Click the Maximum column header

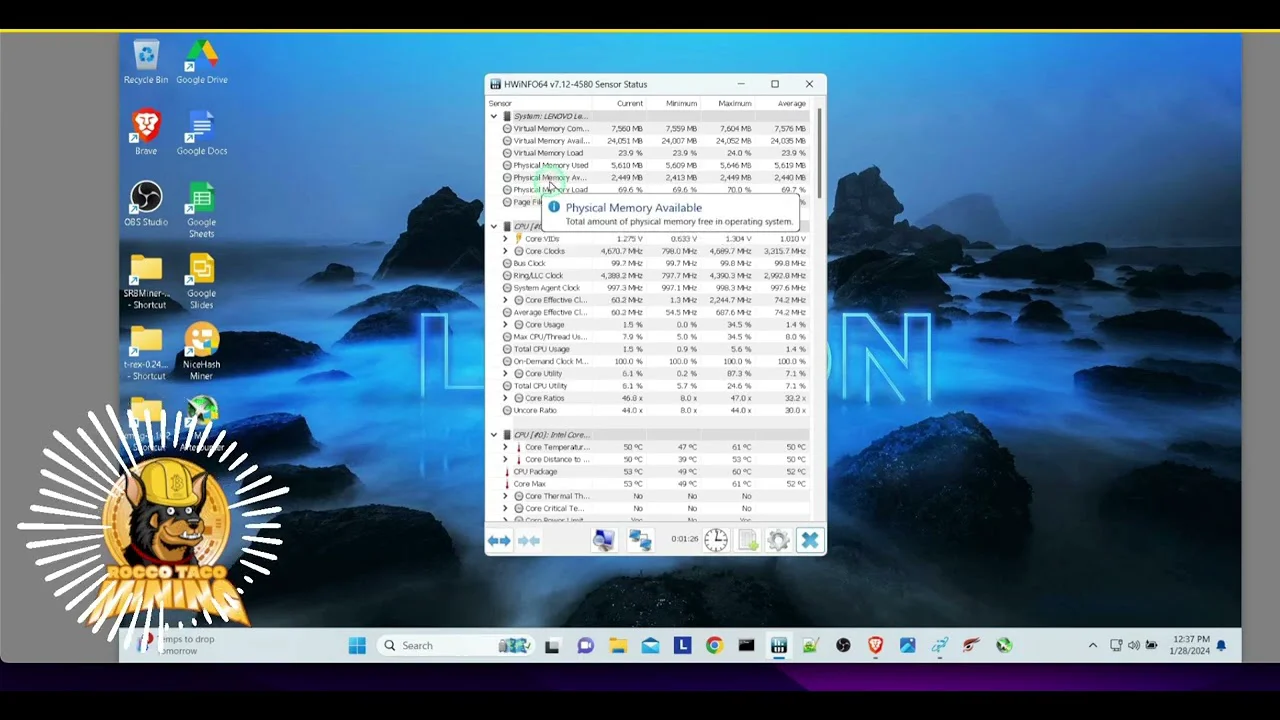pyautogui.click(x=734, y=103)
